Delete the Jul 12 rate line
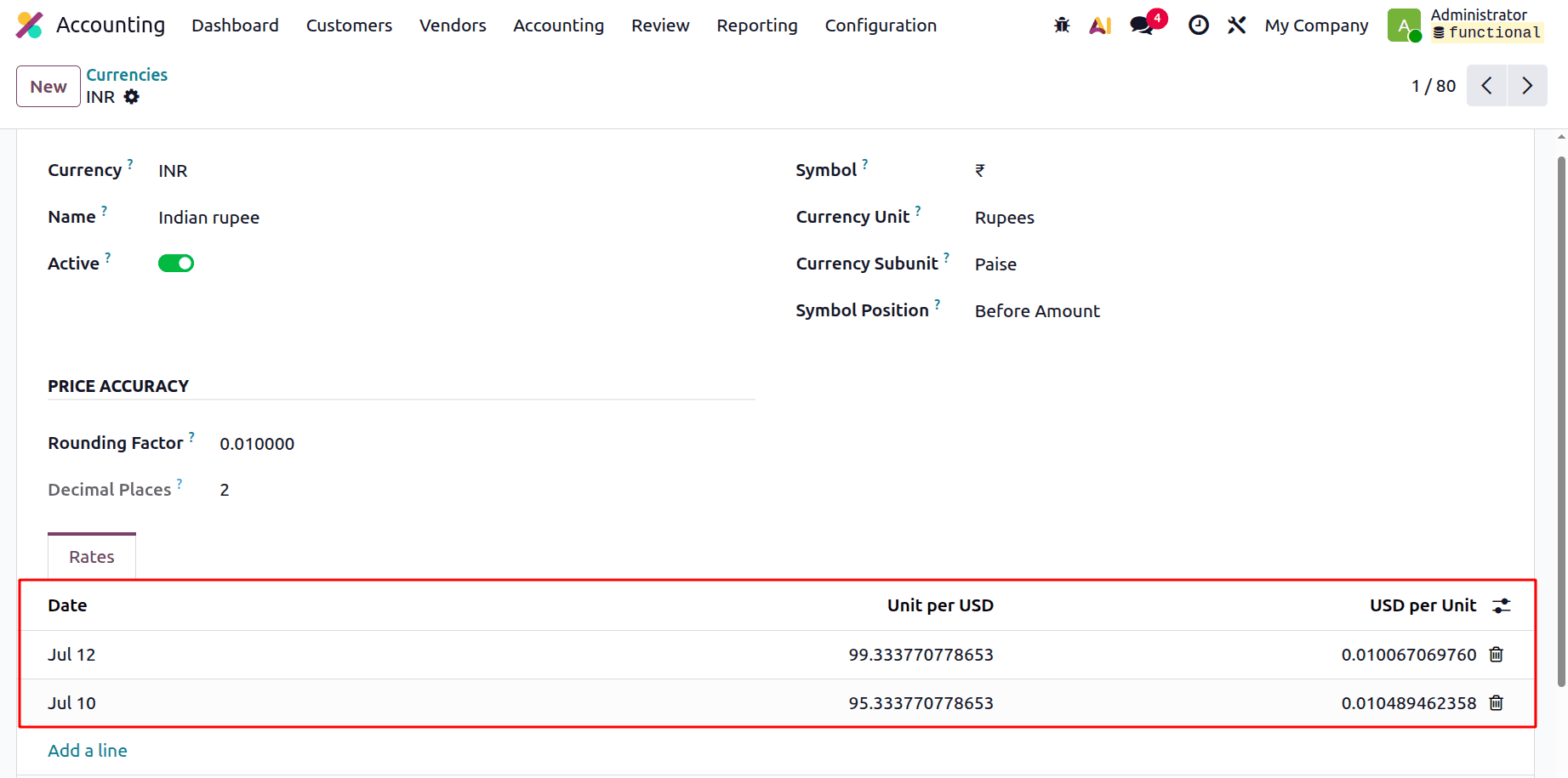This screenshot has width=1568, height=778. tap(1497, 655)
